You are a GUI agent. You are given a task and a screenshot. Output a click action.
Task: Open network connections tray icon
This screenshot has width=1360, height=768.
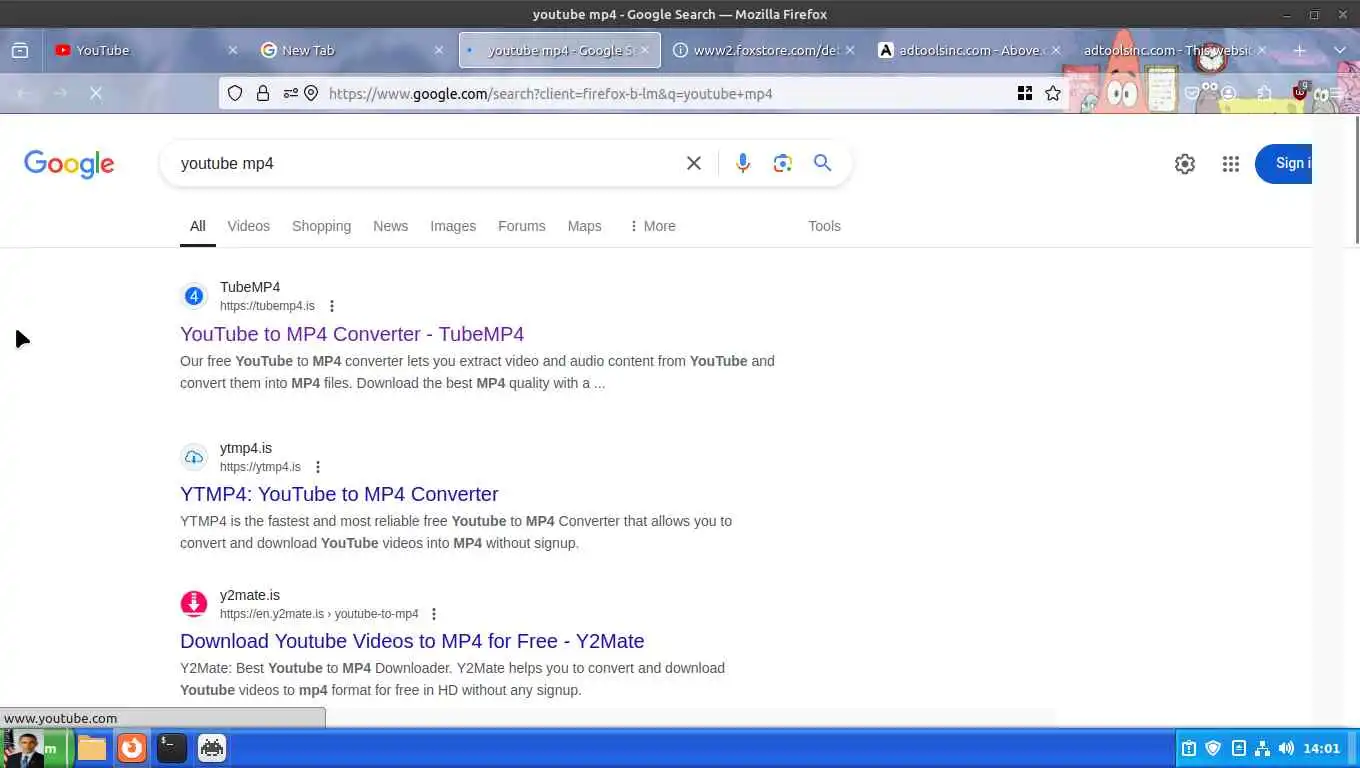coord(1262,748)
